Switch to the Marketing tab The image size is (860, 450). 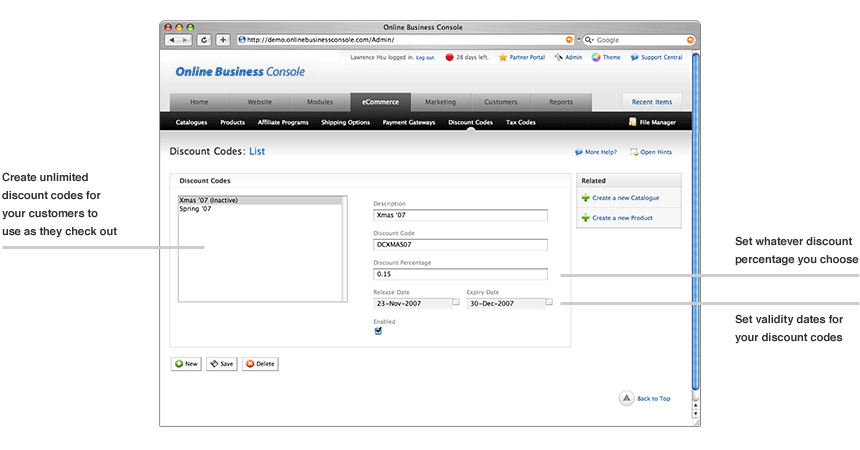440,102
